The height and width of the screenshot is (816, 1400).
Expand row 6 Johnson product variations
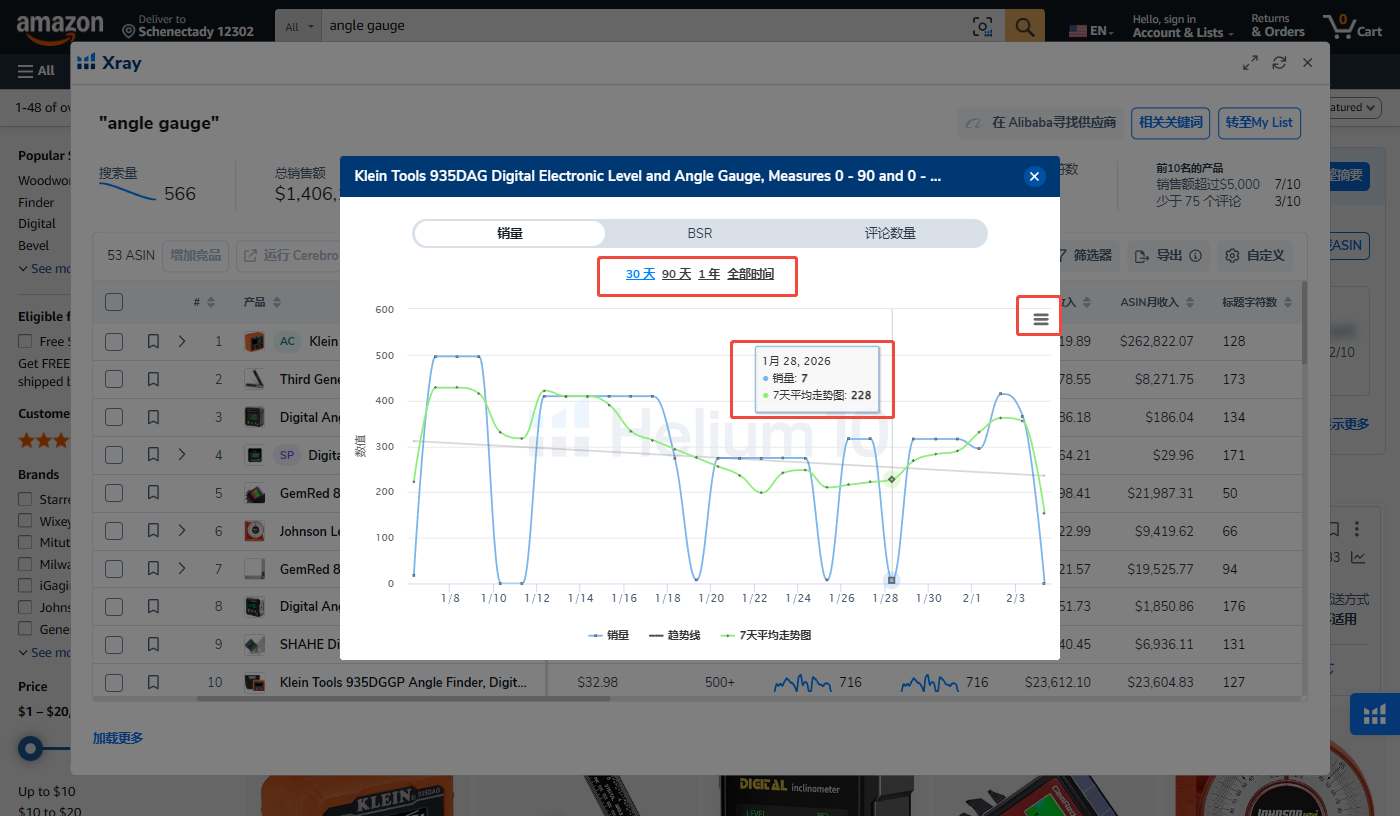click(x=182, y=531)
